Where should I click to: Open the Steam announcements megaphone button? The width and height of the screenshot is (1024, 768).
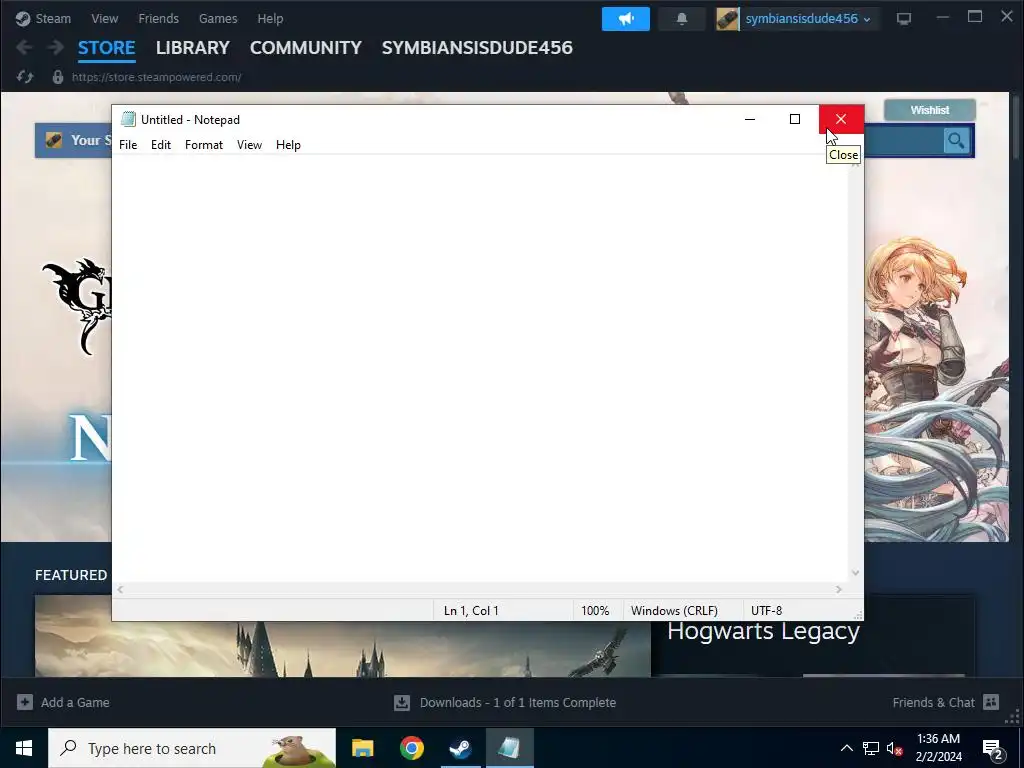[x=626, y=19]
